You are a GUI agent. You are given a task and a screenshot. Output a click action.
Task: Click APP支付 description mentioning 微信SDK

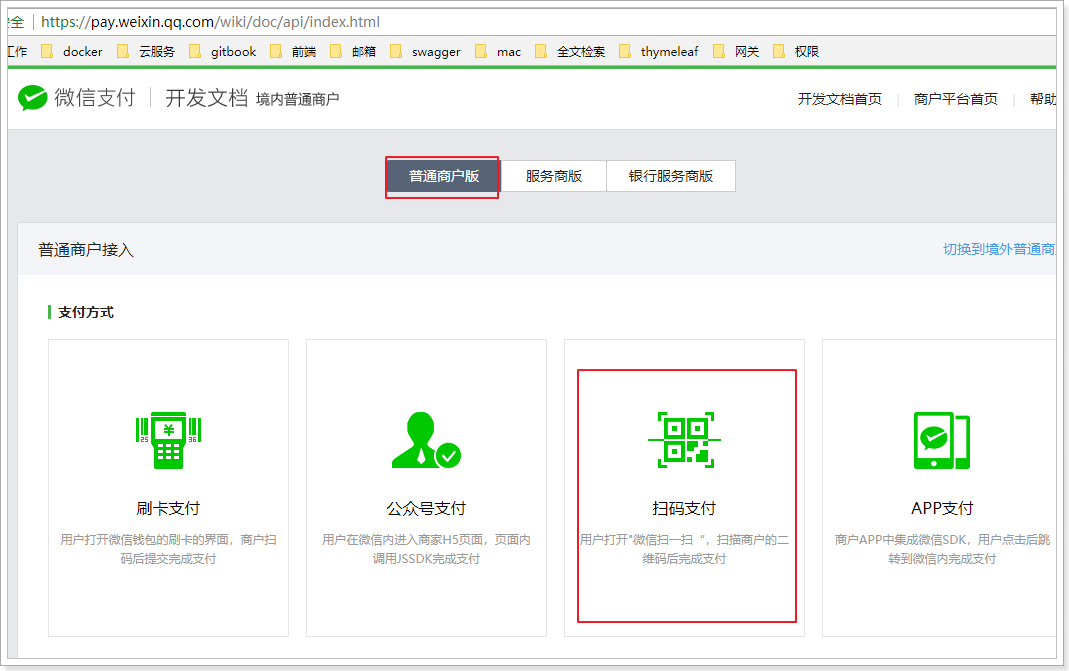[x=942, y=549]
